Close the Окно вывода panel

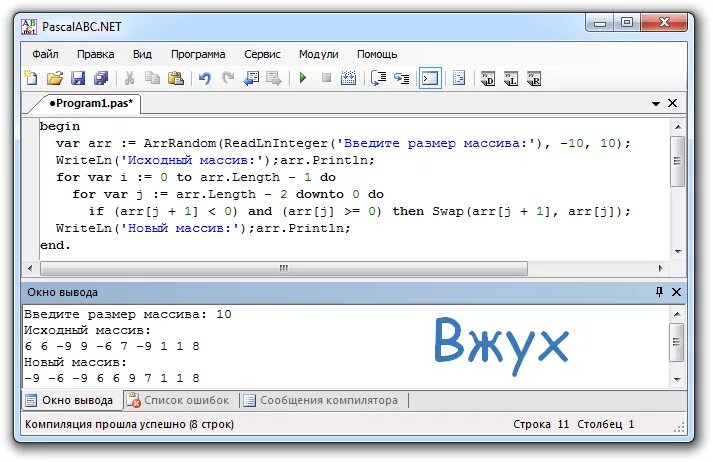pos(677,292)
